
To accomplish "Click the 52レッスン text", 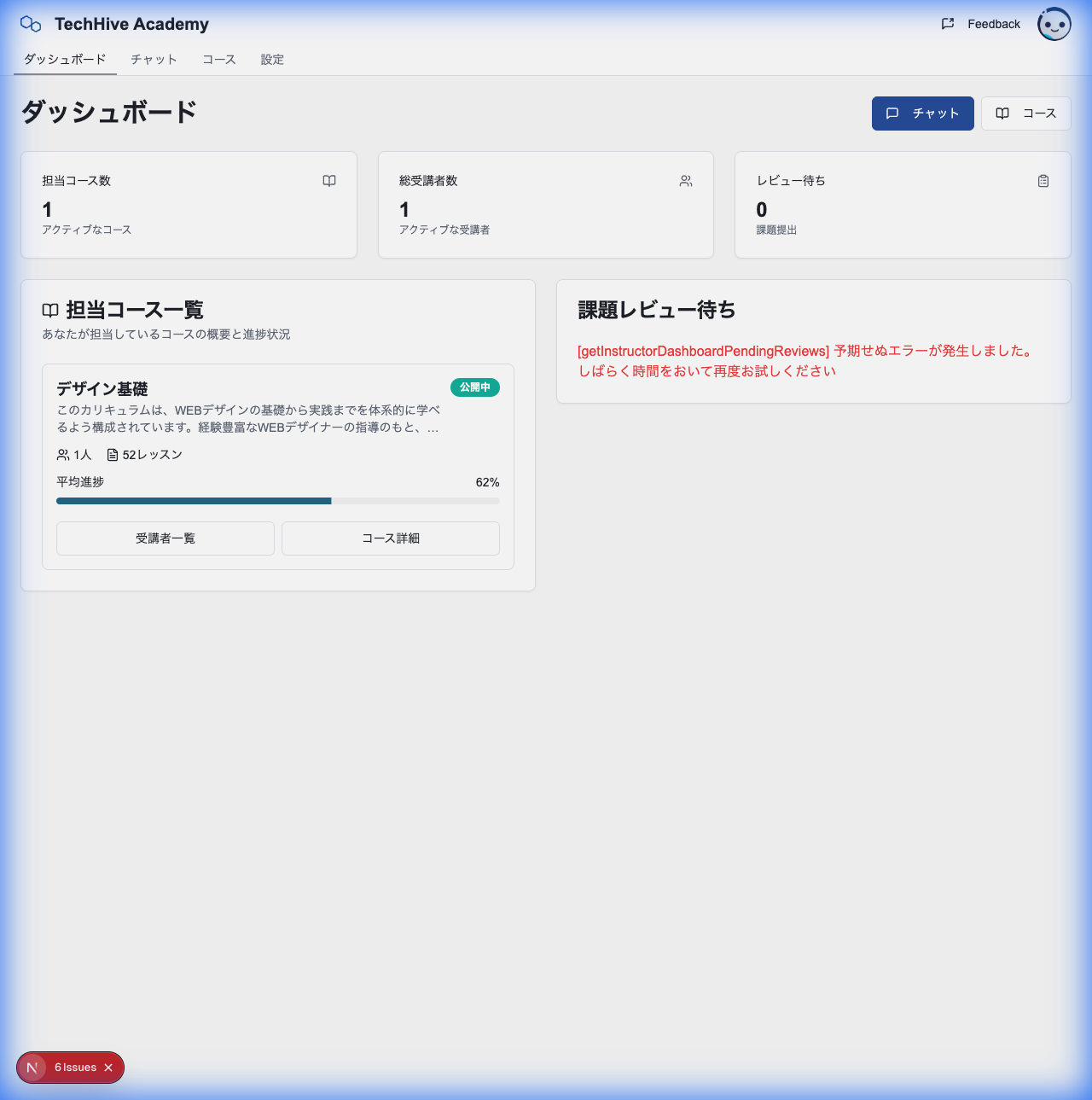I will click(x=153, y=455).
